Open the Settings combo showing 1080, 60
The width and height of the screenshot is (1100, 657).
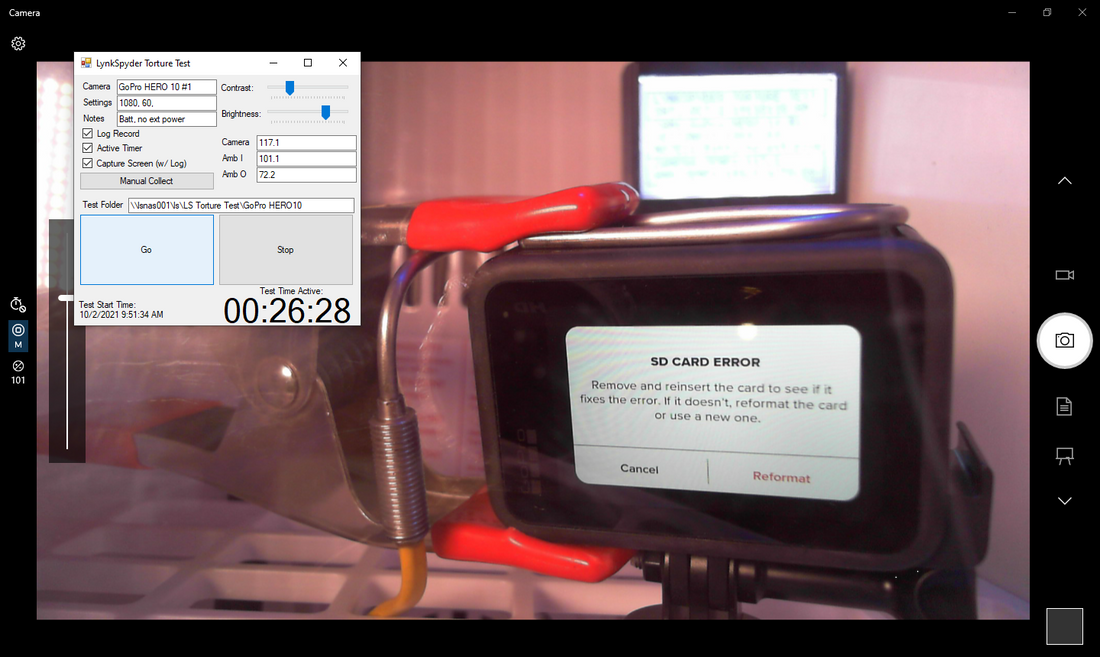pos(166,102)
